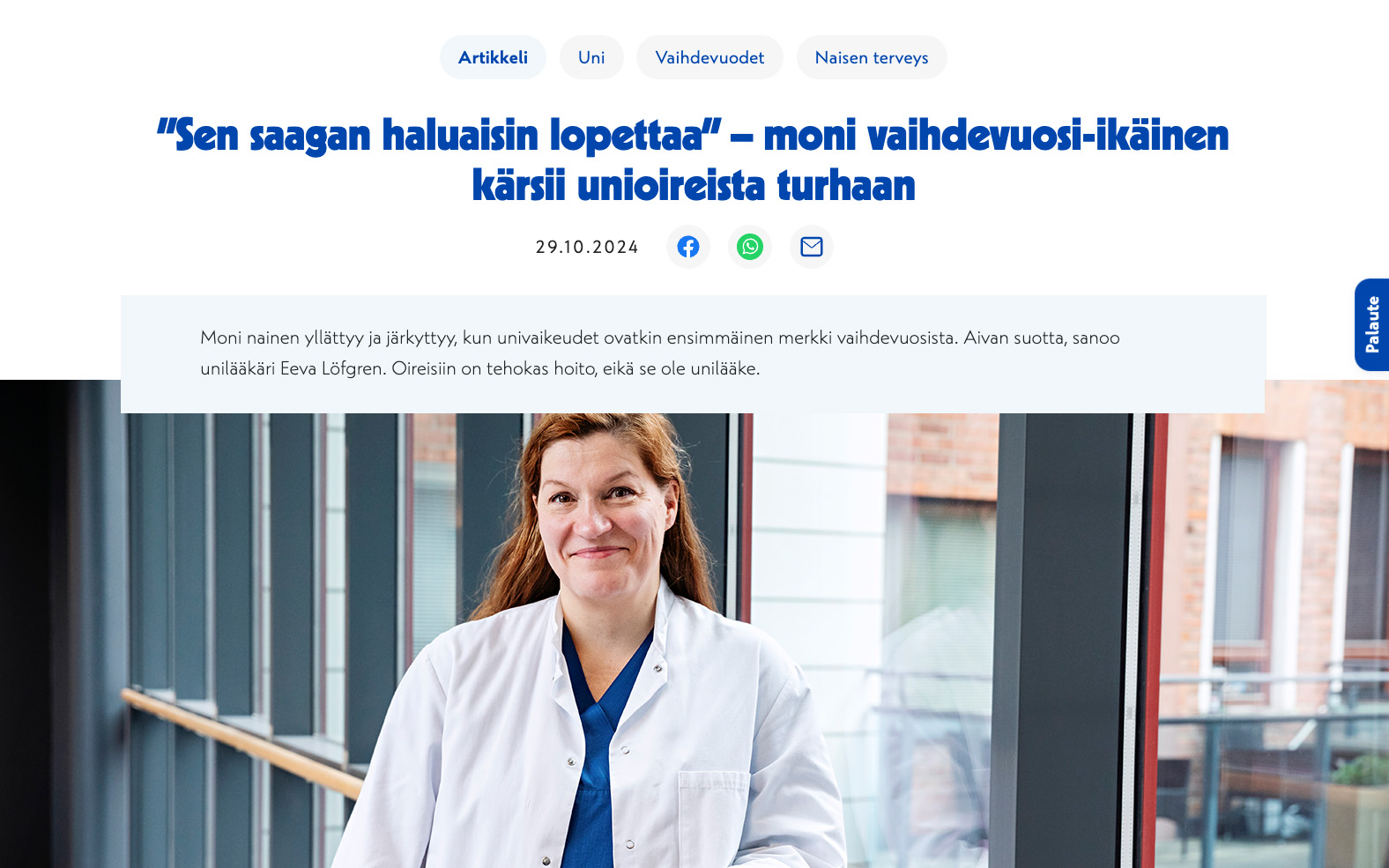Screen dimensions: 1389x868
Task: Share the article via WhatsApp
Action: coord(750,247)
